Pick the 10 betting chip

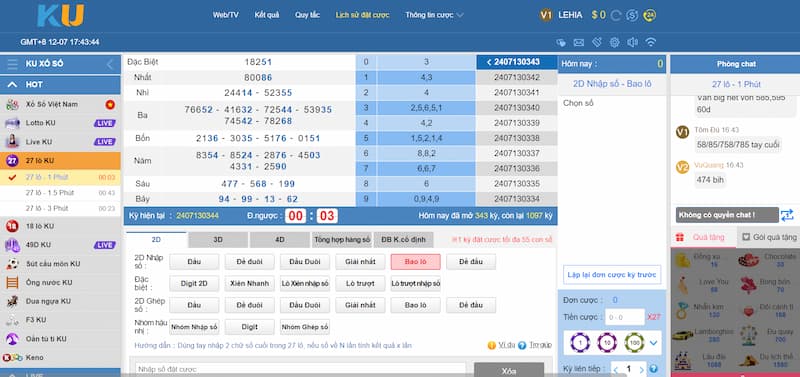point(607,342)
